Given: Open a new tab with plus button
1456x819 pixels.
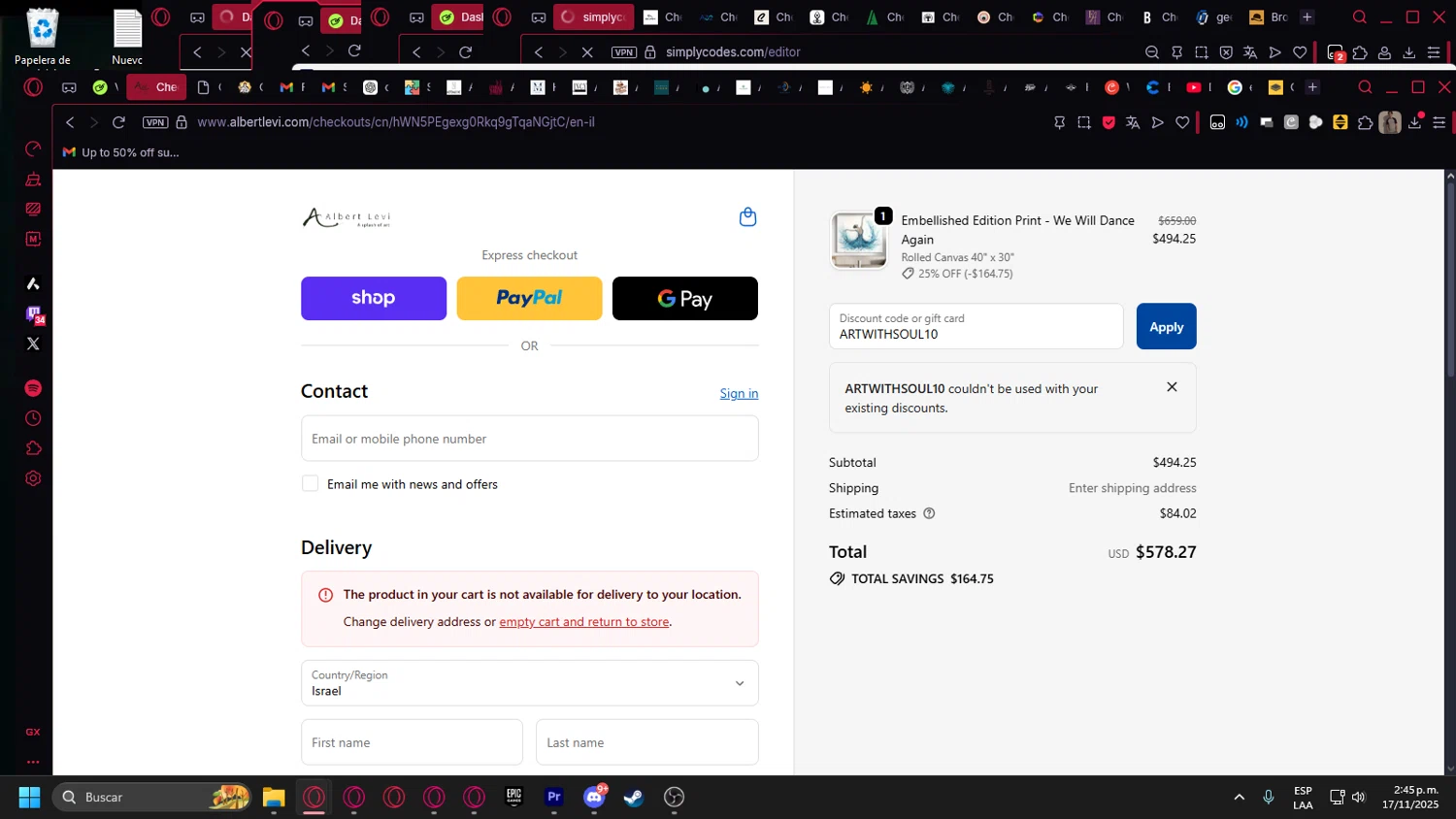Looking at the screenshot, I should coord(1312,87).
